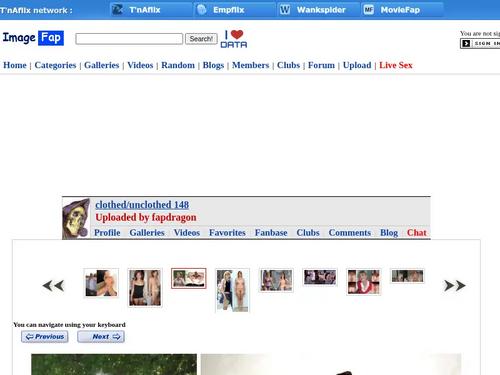Click the ImageFap logo
The height and width of the screenshot is (375, 500).
pyautogui.click(x=33, y=38)
